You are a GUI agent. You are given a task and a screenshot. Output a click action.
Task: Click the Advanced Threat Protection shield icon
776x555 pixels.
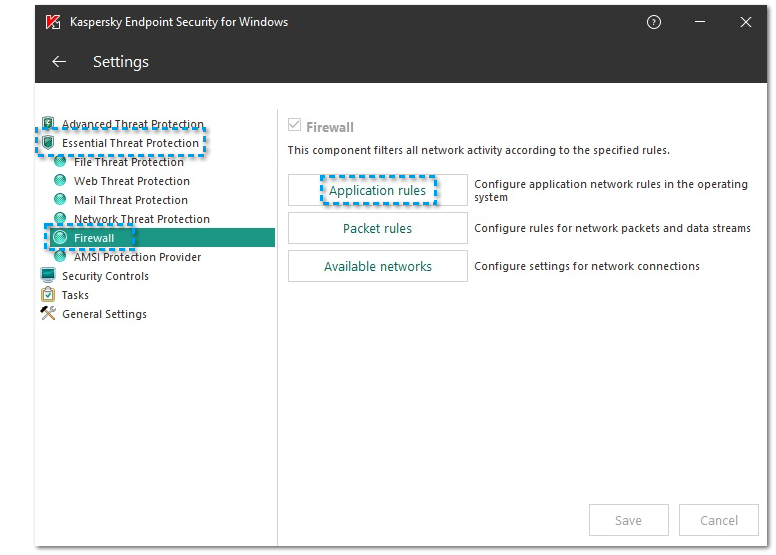coord(48,124)
